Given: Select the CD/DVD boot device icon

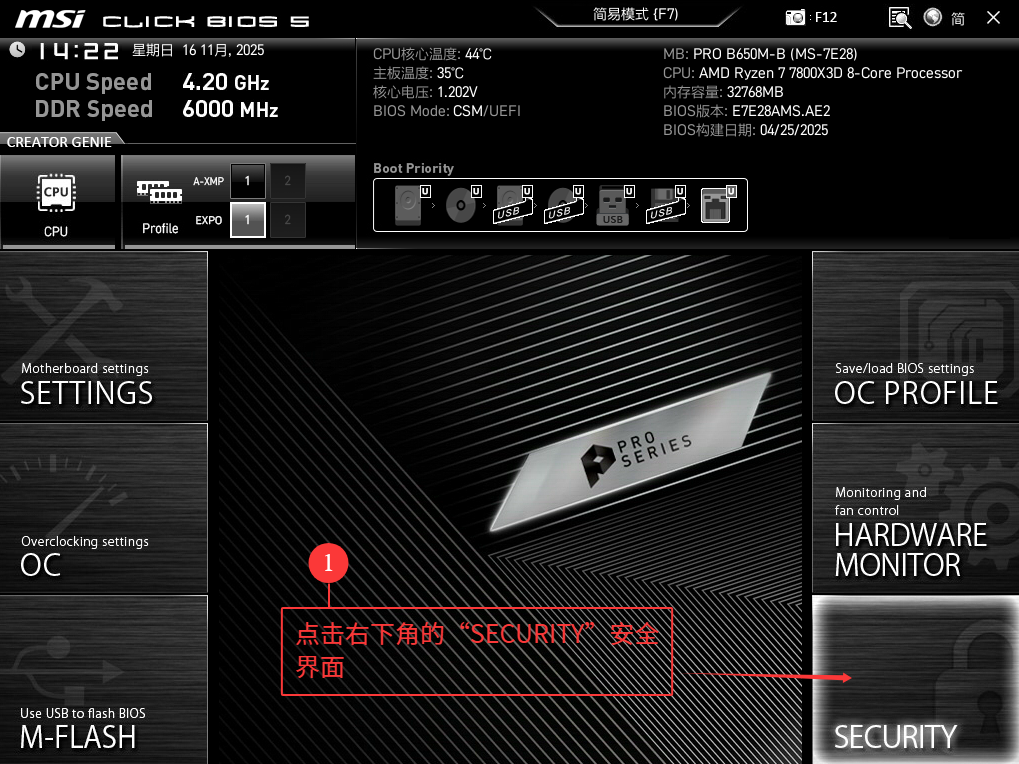Looking at the screenshot, I should click(x=461, y=204).
